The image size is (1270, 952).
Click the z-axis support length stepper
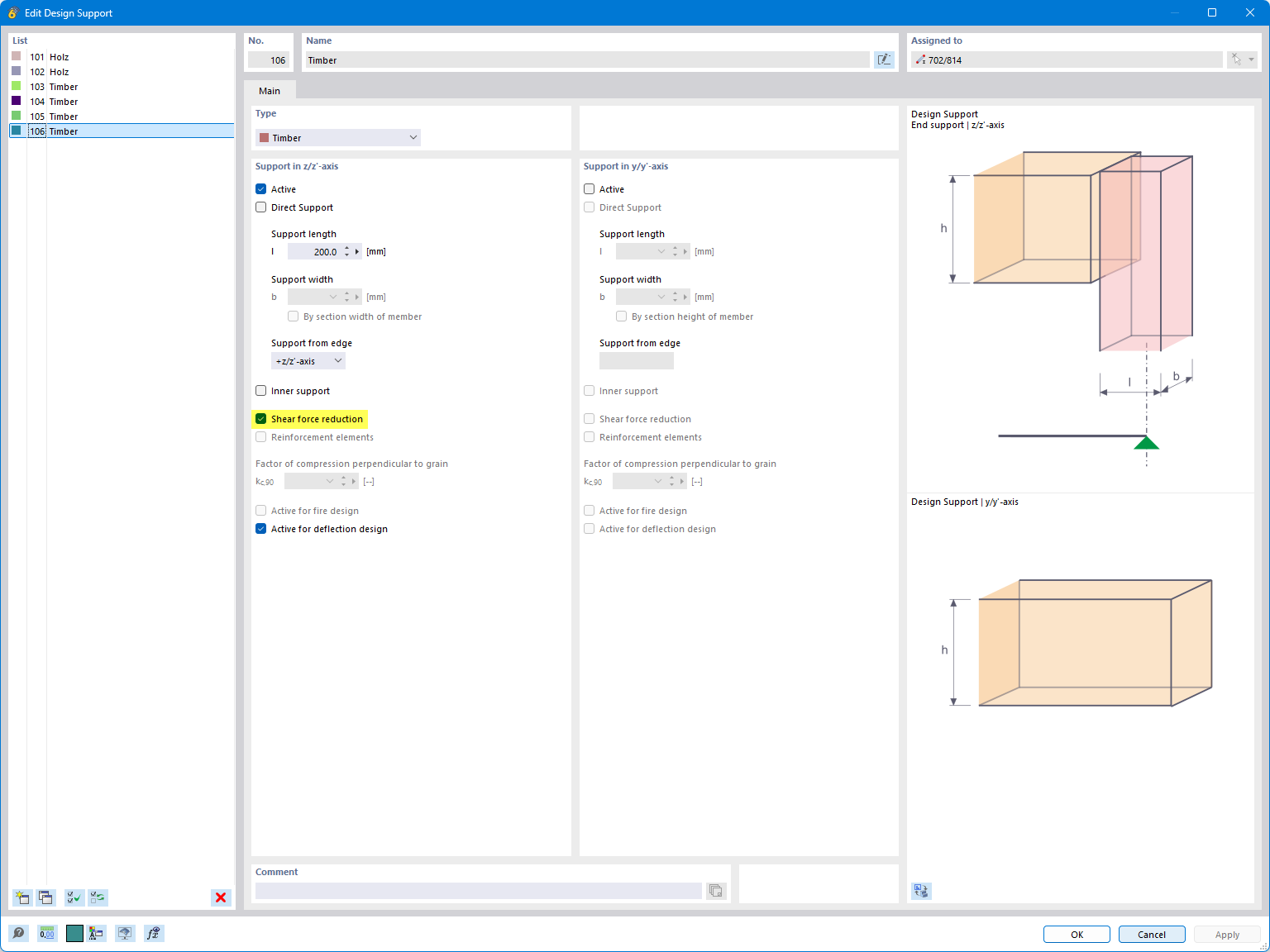click(x=346, y=252)
